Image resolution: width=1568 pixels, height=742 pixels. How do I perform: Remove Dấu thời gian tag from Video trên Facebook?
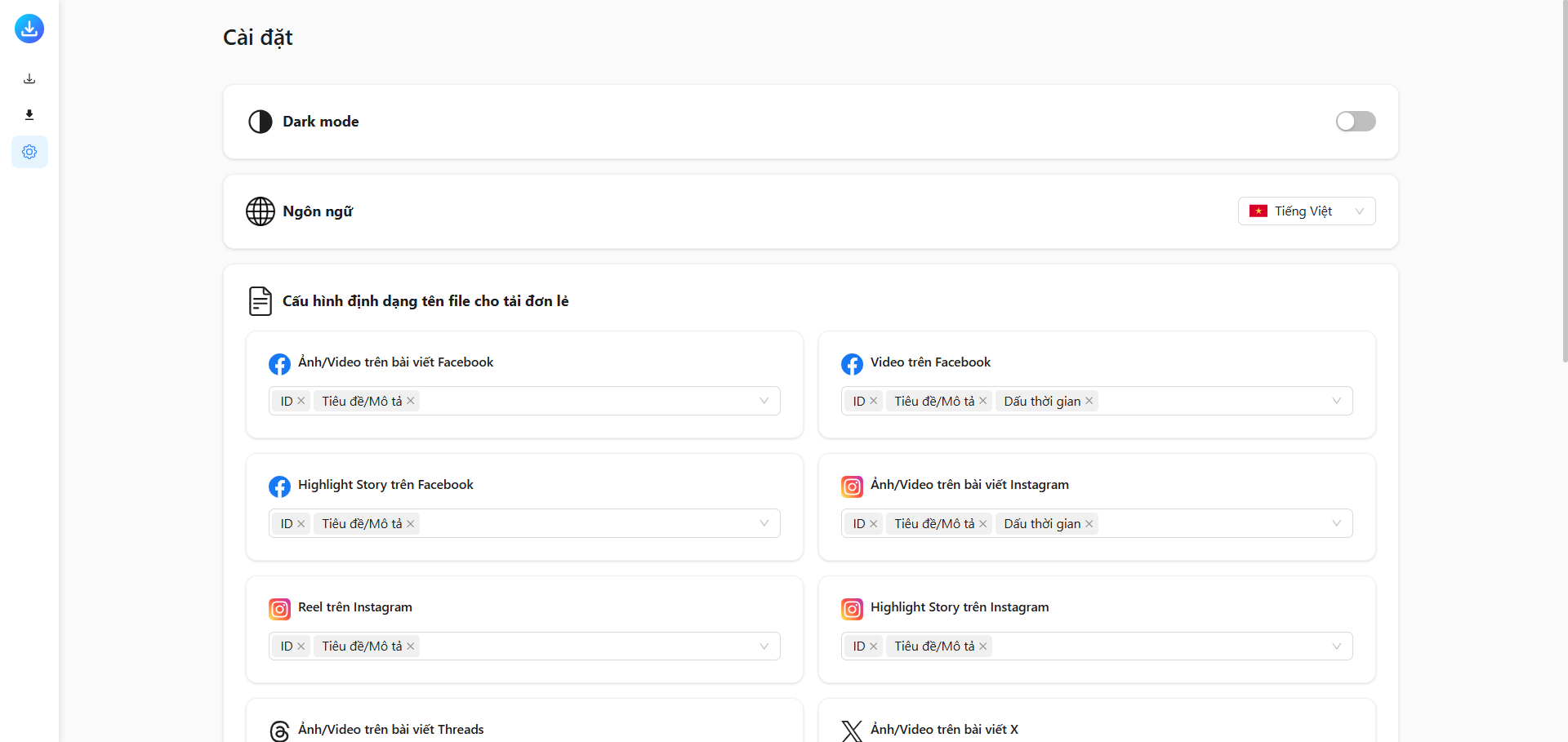1089,401
